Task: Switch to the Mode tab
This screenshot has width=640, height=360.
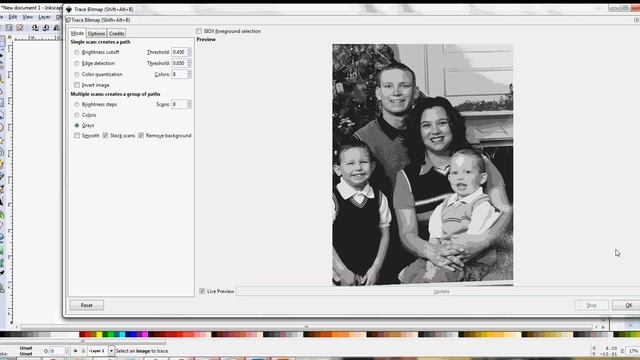Action: [77, 33]
